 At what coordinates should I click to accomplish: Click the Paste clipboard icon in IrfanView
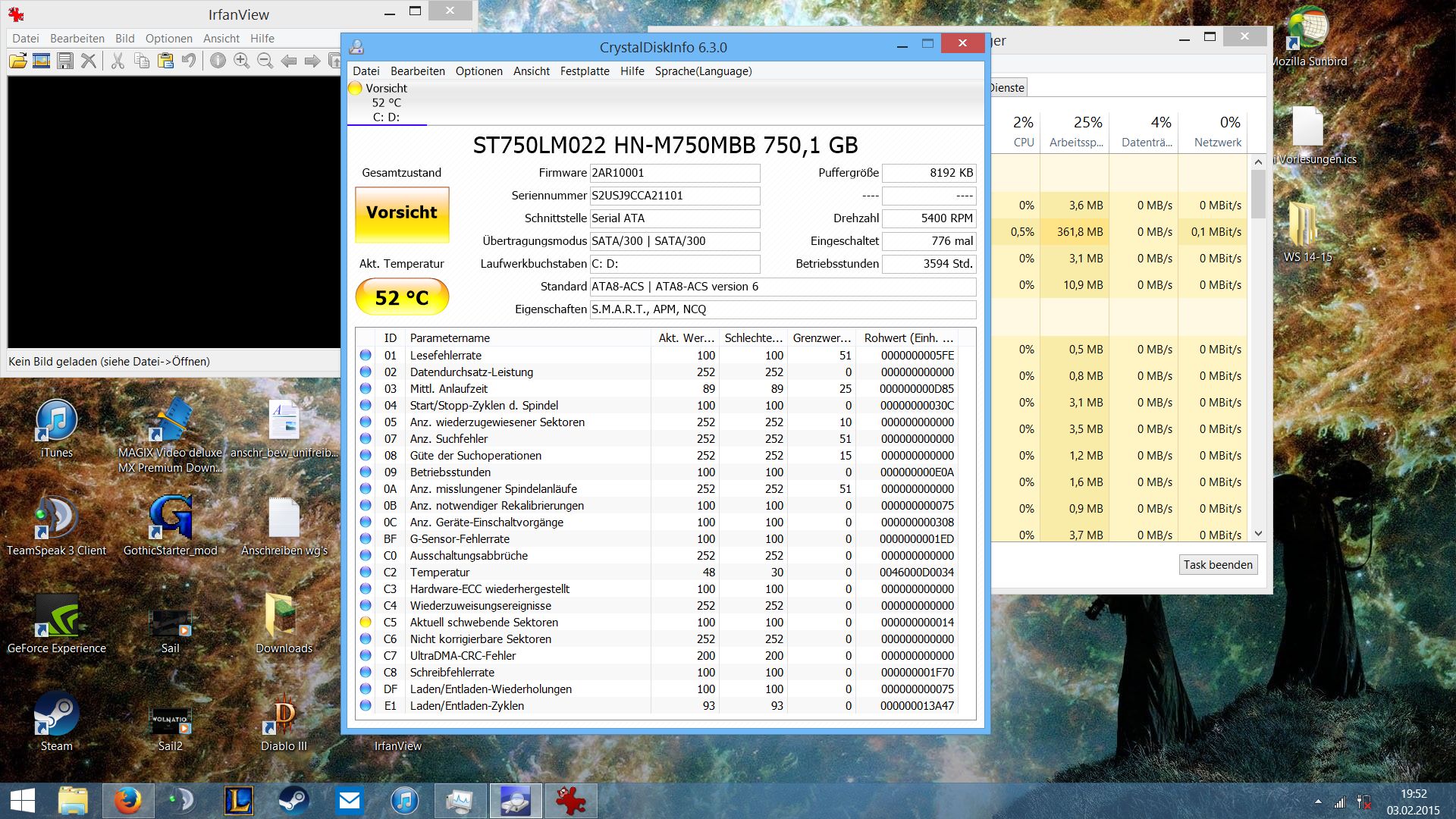click(165, 61)
